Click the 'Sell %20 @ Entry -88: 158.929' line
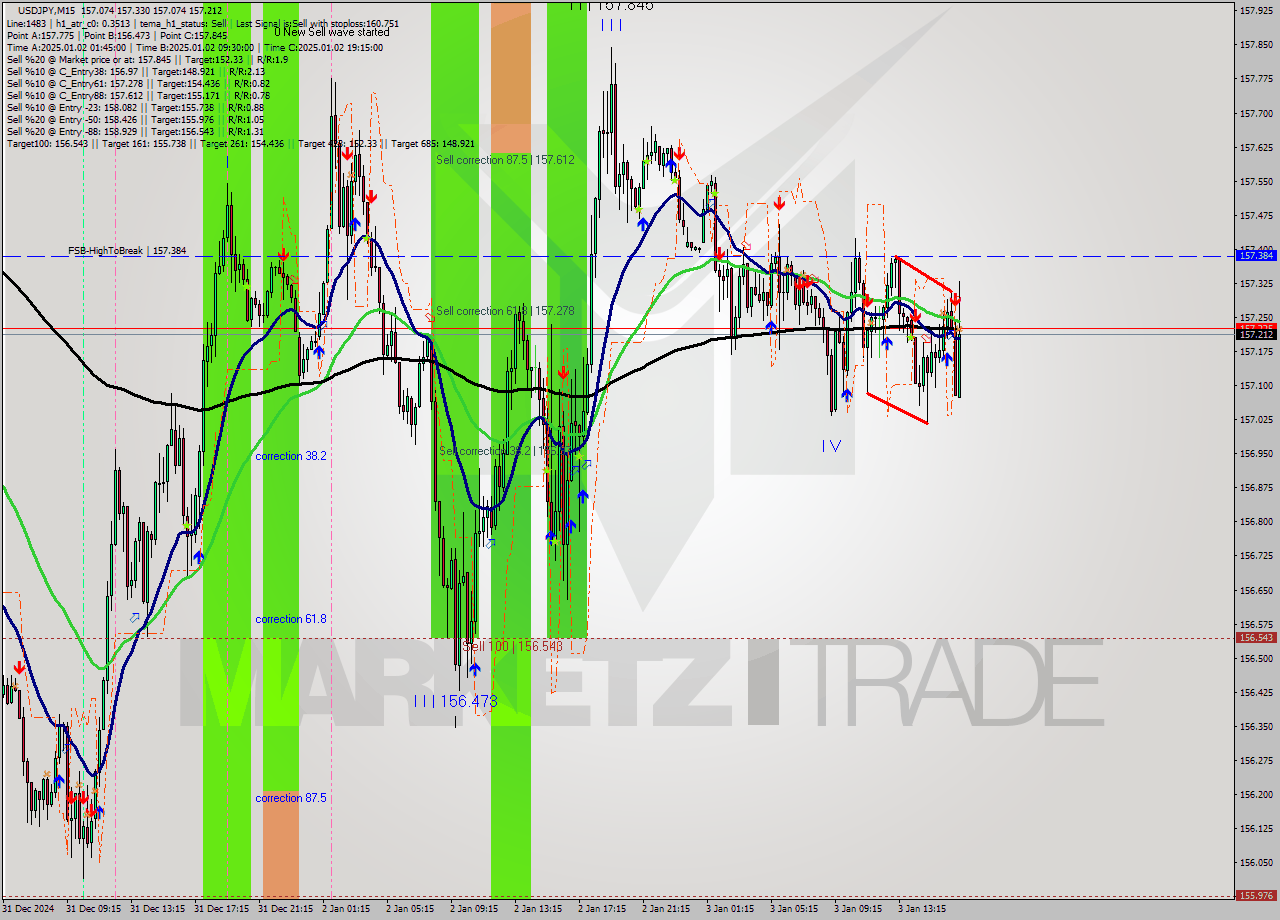 coord(135,132)
